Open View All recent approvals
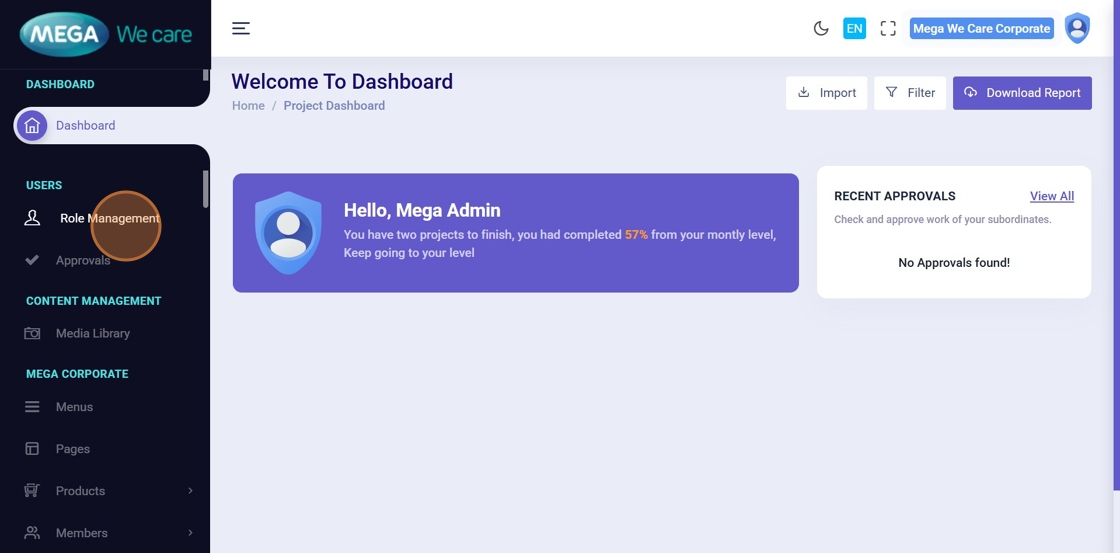This screenshot has width=1120, height=553. click(1052, 196)
